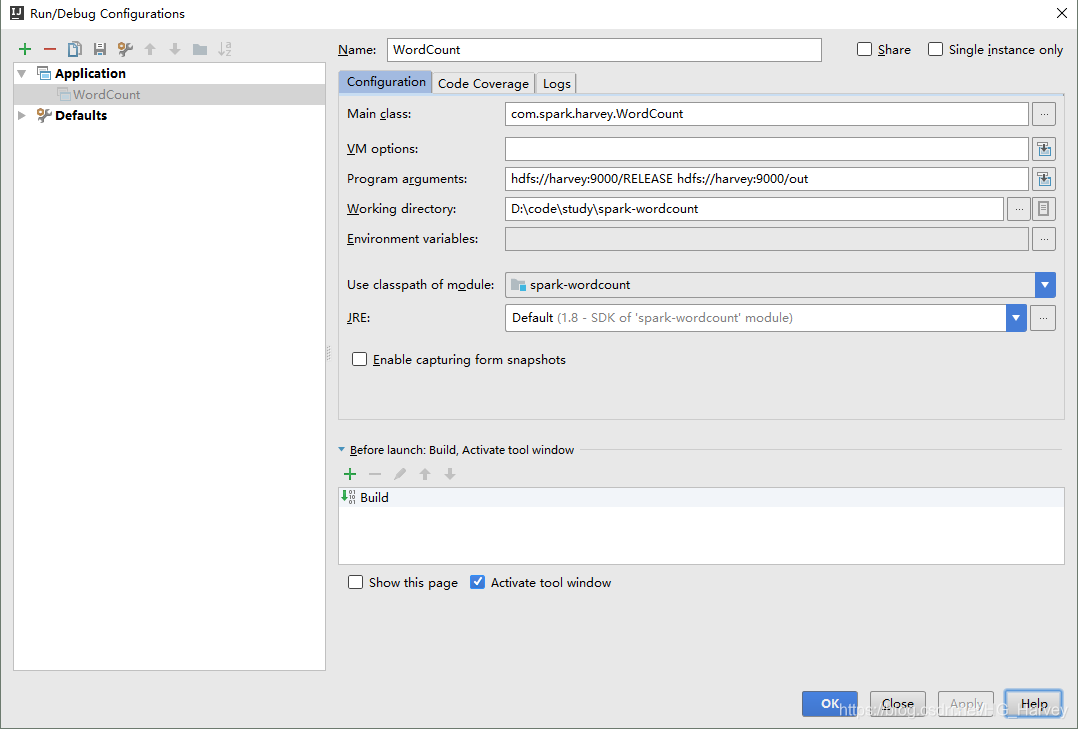
Task: Expand VM options editor icon
Action: pyautogui.click(x=1044, y=149)
